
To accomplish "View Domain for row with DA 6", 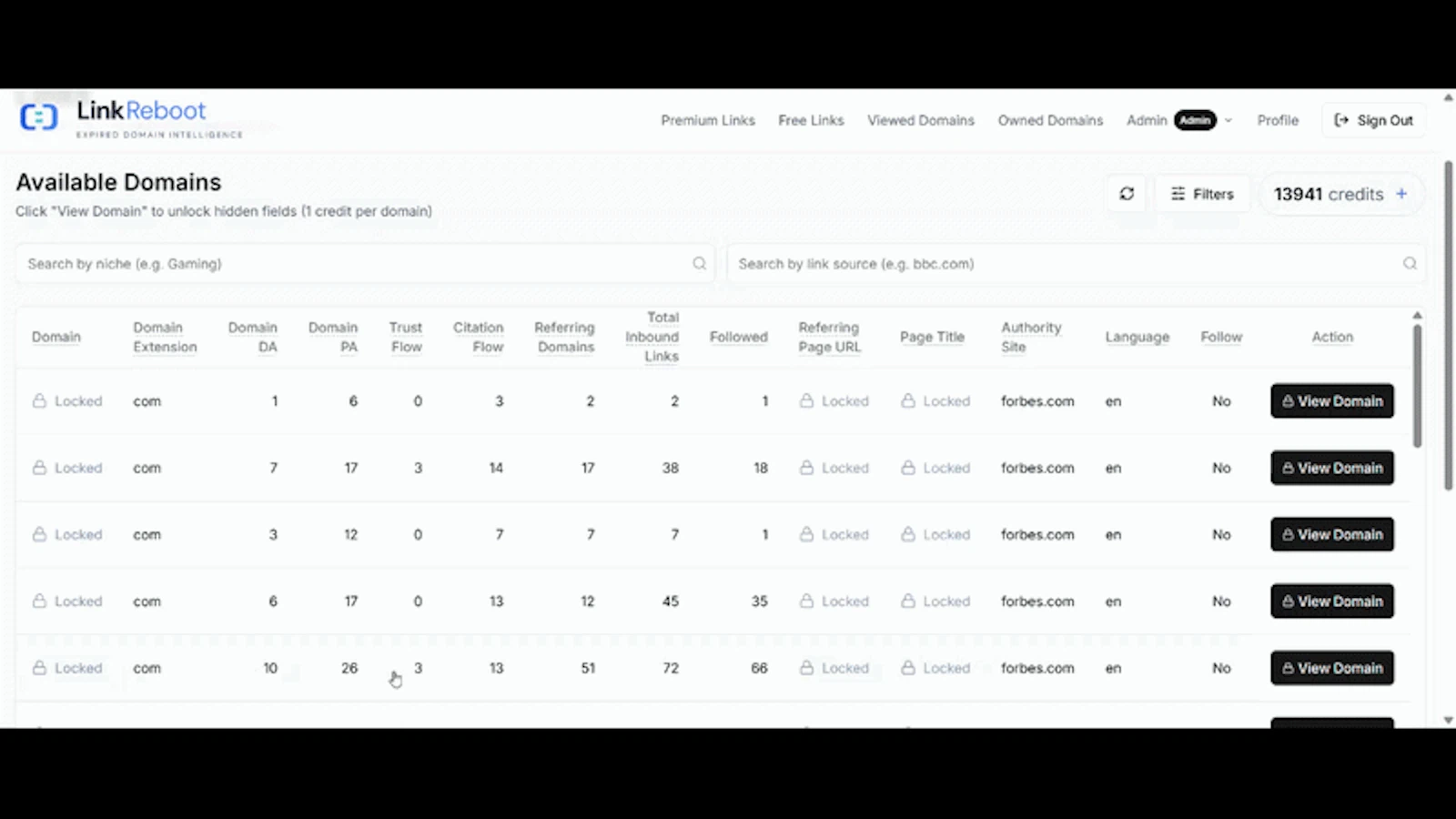I will tap(1332, 601).
